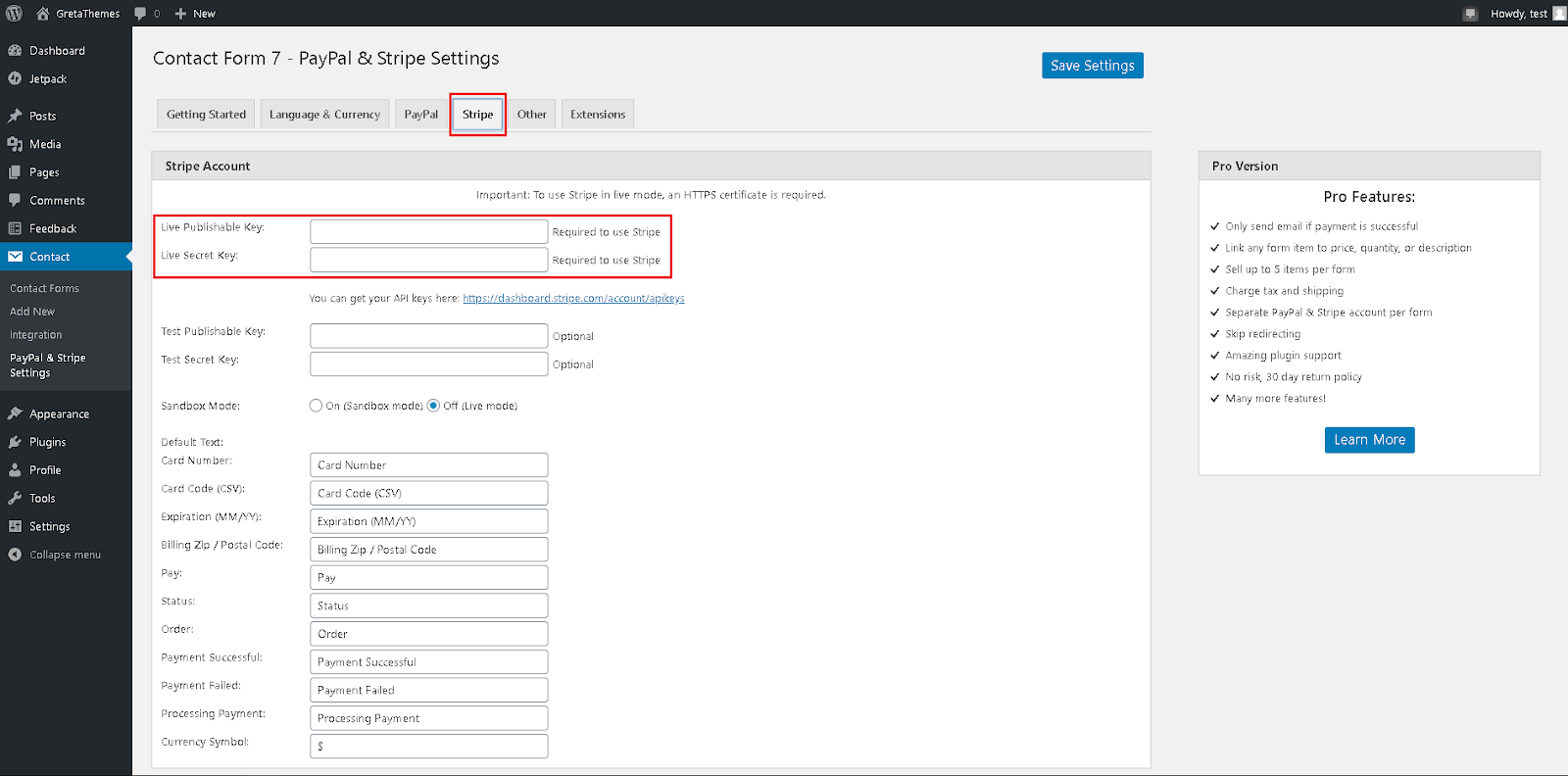Open the Extensions tab
1568x776 pixels.
pyautogui.click(x=598, y=115)
